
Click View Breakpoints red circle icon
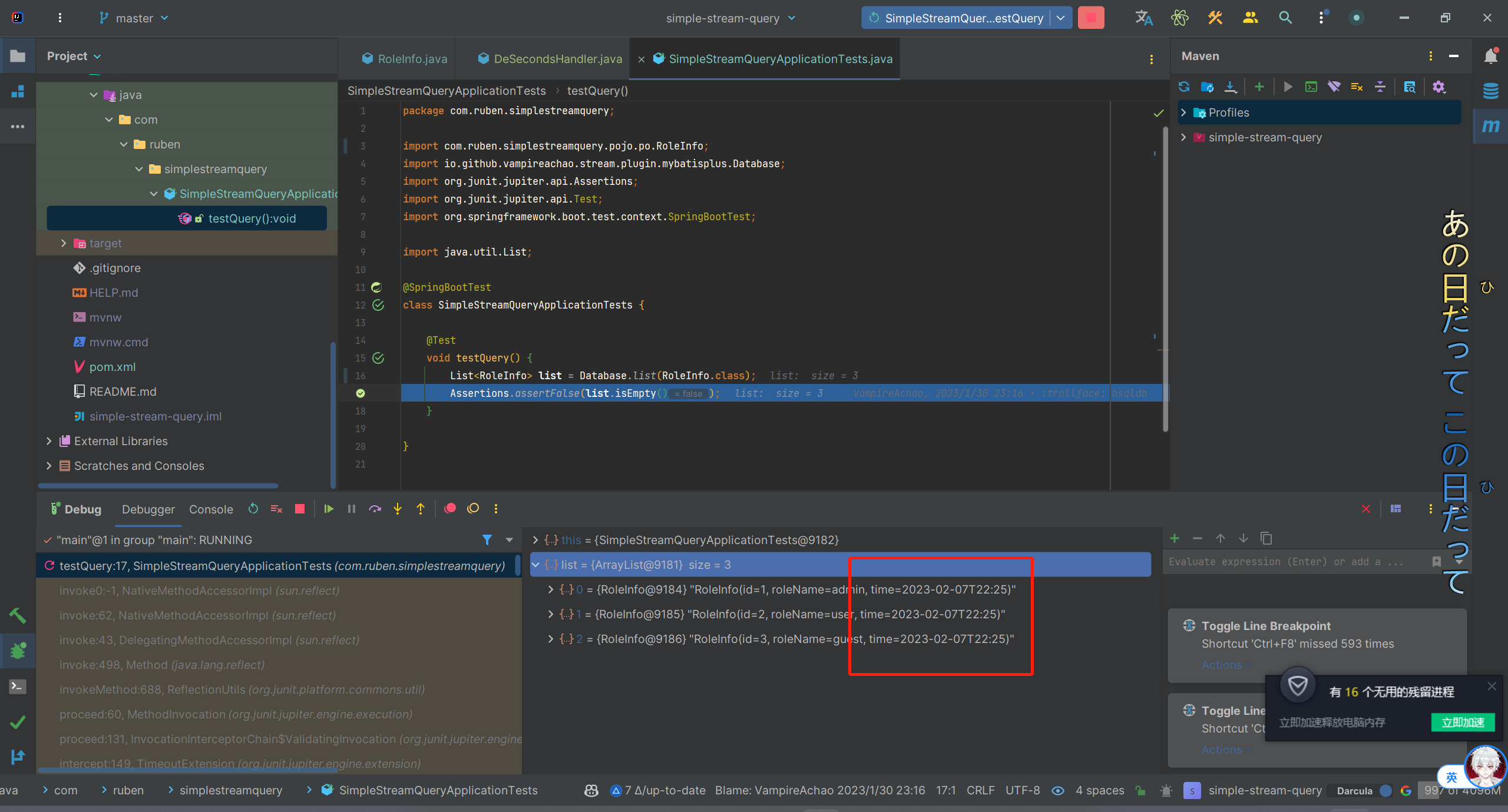click(450, 509)
